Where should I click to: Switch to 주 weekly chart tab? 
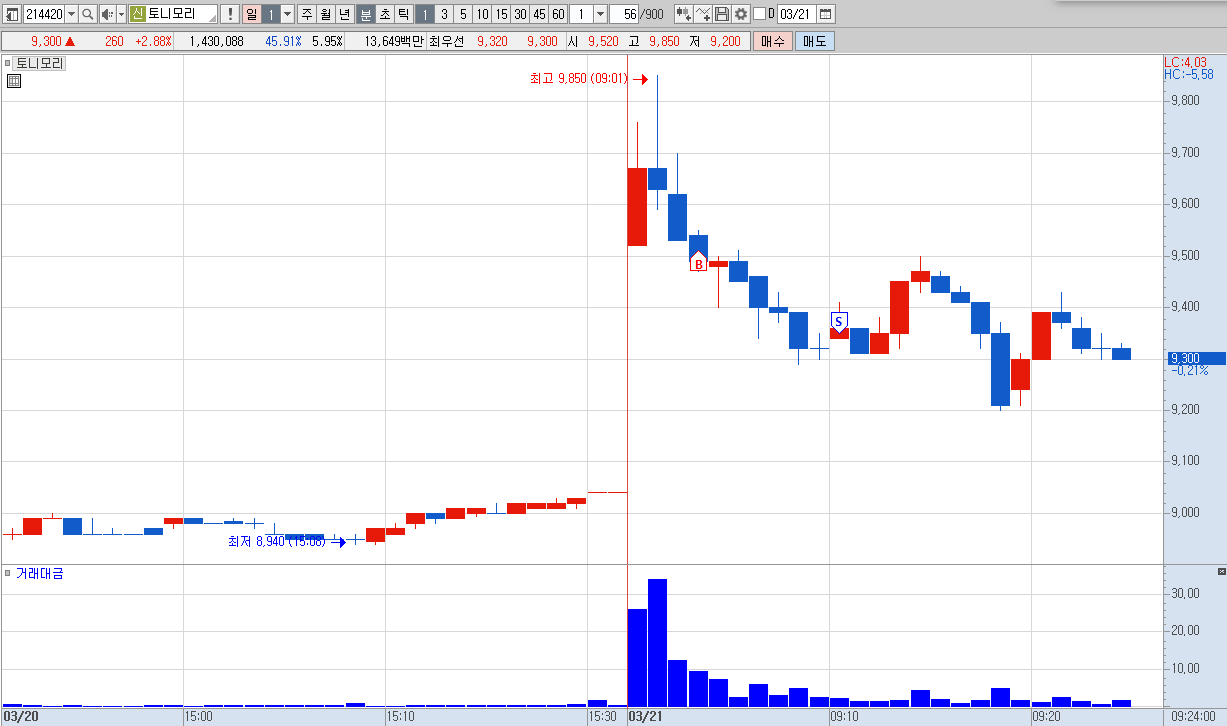click(306, 14)
